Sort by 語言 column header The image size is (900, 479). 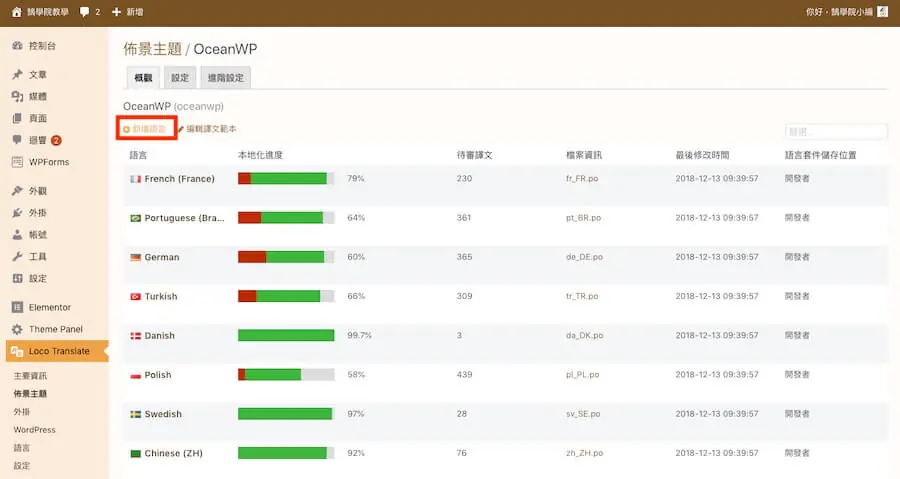(x=138, y=155)
